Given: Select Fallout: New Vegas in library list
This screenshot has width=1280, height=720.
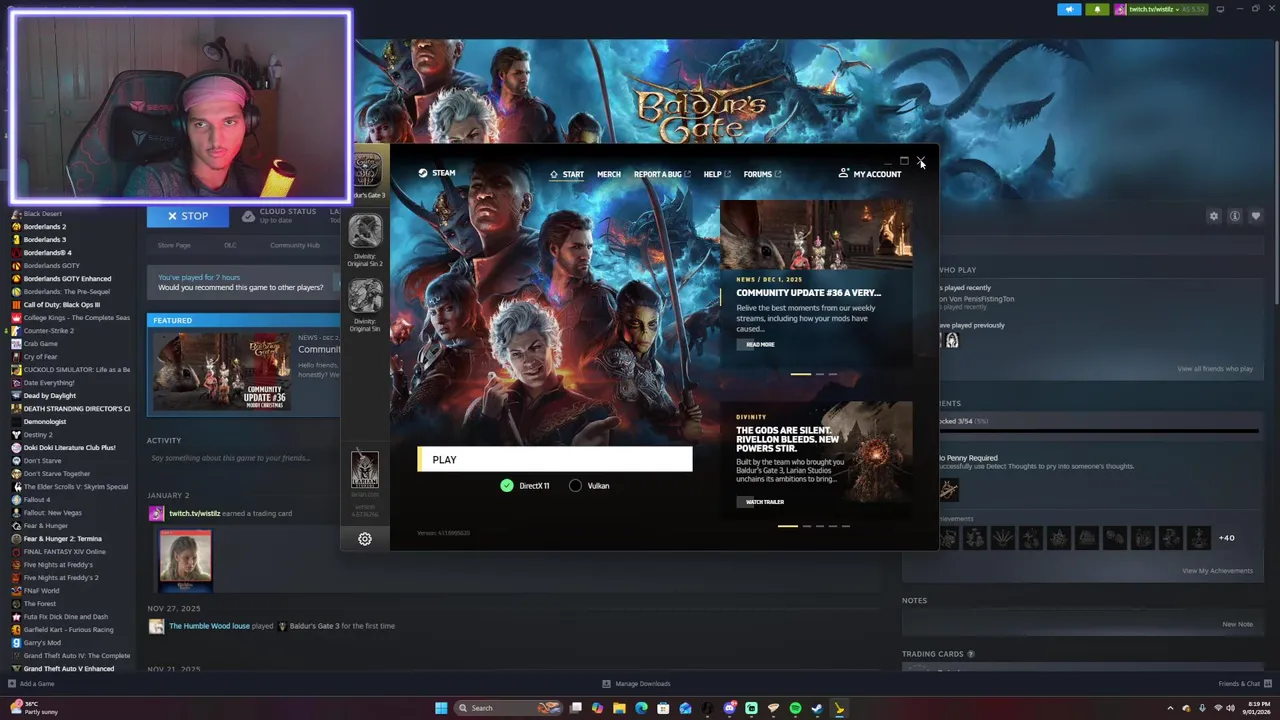Looking at the screenshot, I should click(x=52, y=513).
